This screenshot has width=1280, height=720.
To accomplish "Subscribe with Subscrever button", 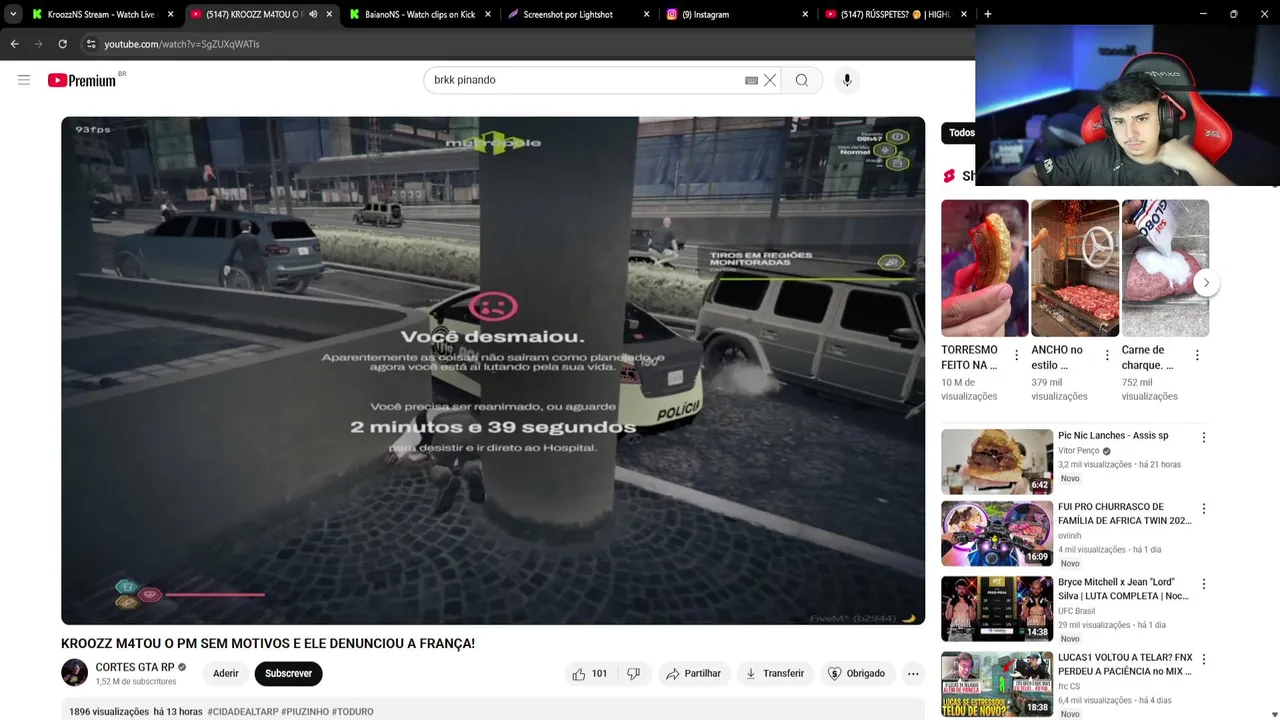I will [288, 673].
